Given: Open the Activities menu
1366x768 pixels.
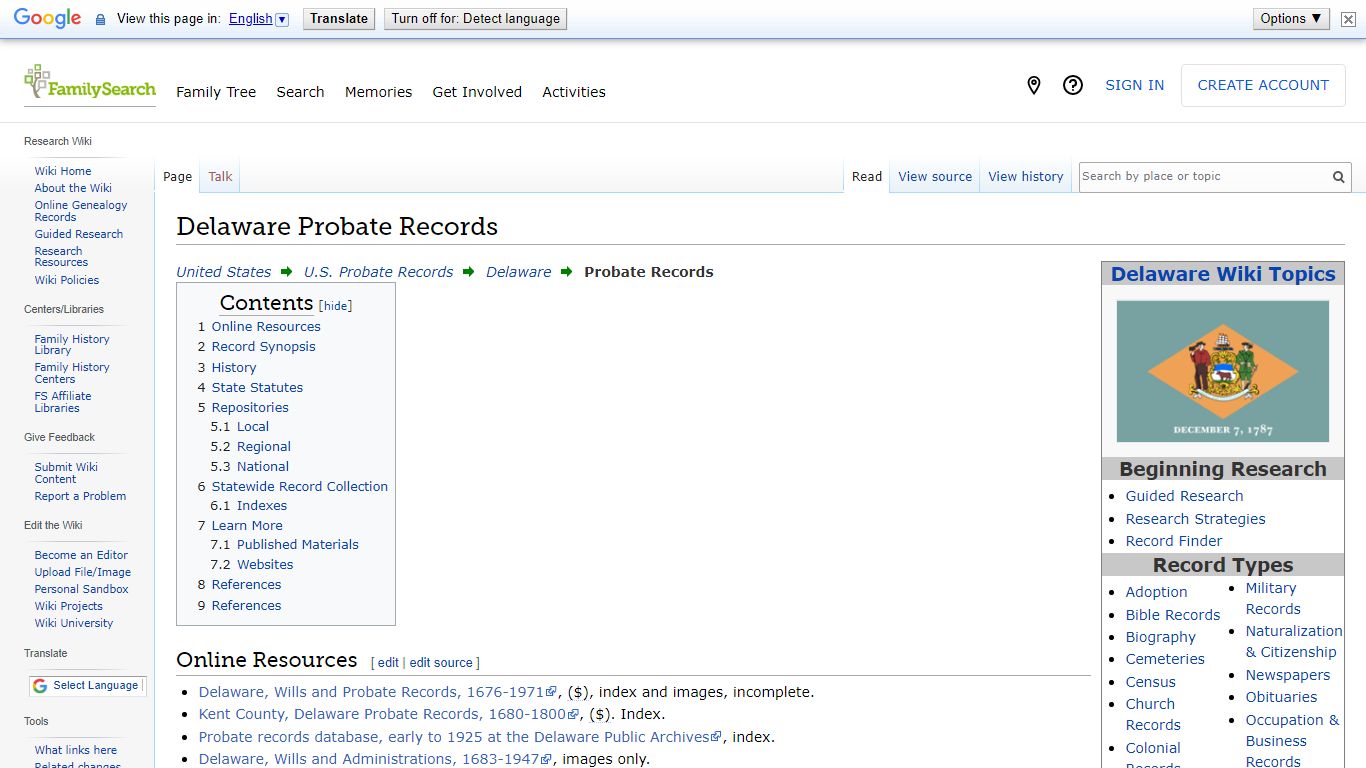Looking at the screenshot, I should [574, 92].
